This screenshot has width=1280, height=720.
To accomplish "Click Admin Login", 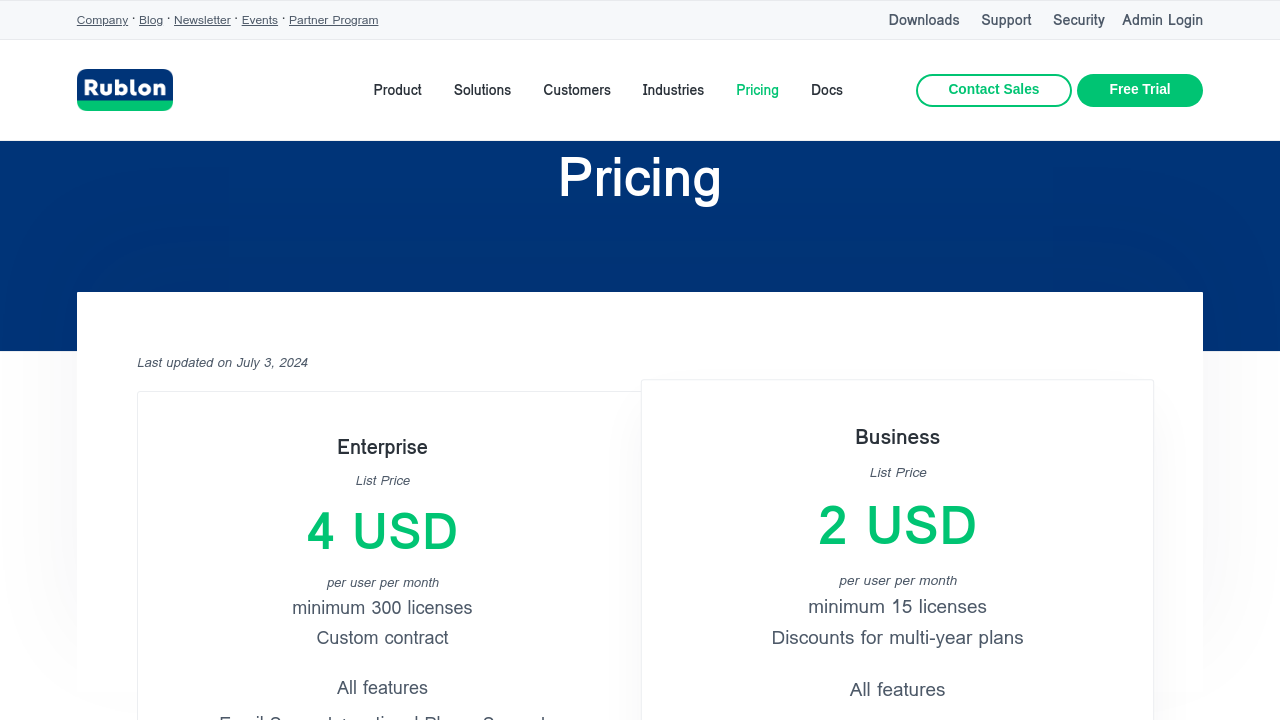I will (x=1162, y=20).
